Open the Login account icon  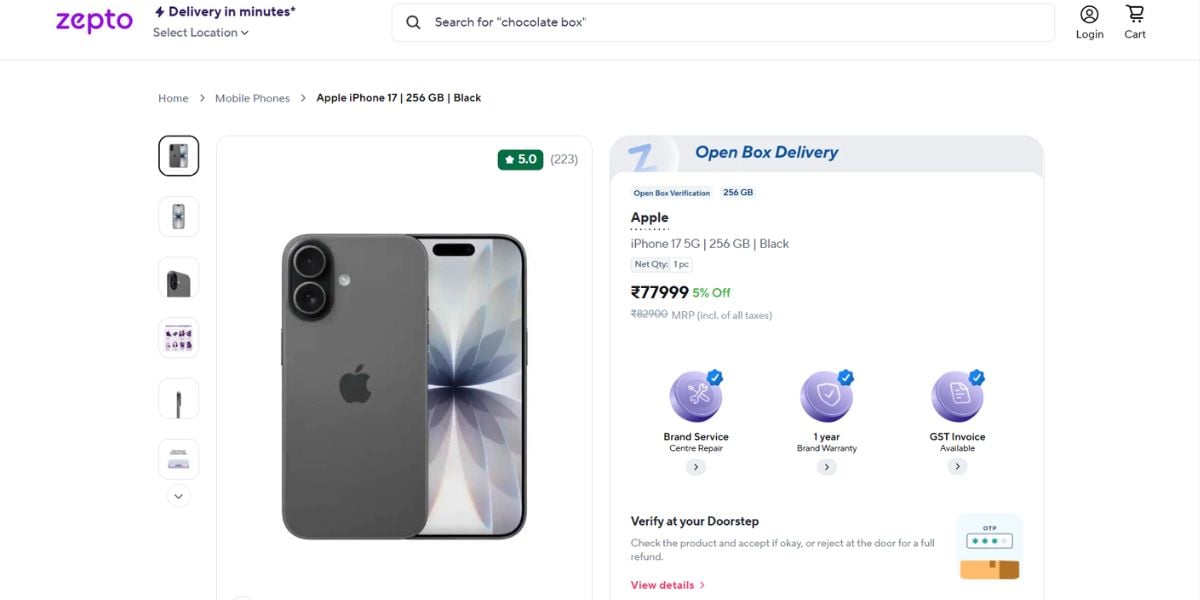tap(1089, 14)
